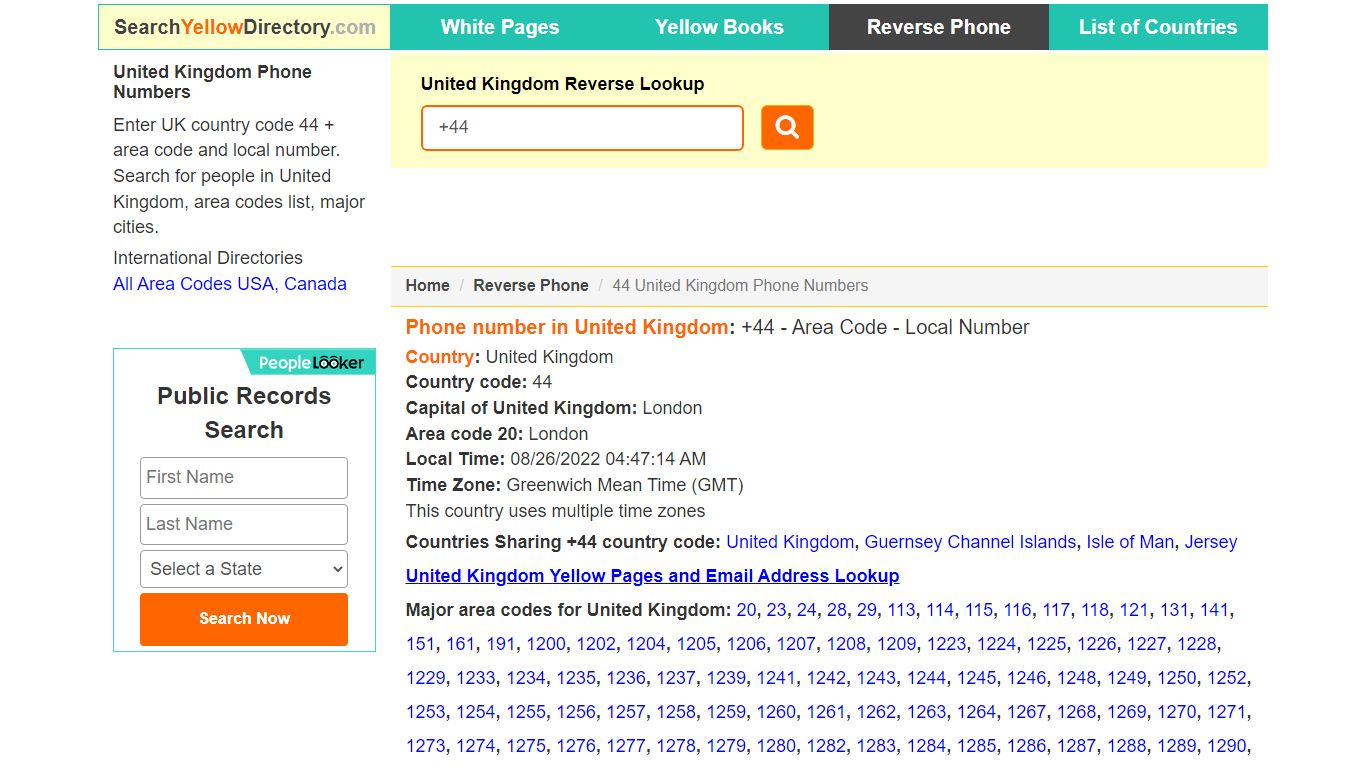The height and width of the screenshot is (768, 1366).
Task: Select area code 1229
Action: [426, 678]
